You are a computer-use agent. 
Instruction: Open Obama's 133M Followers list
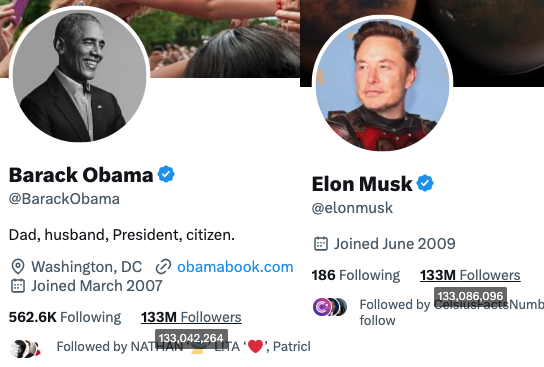tap(191, 317)
